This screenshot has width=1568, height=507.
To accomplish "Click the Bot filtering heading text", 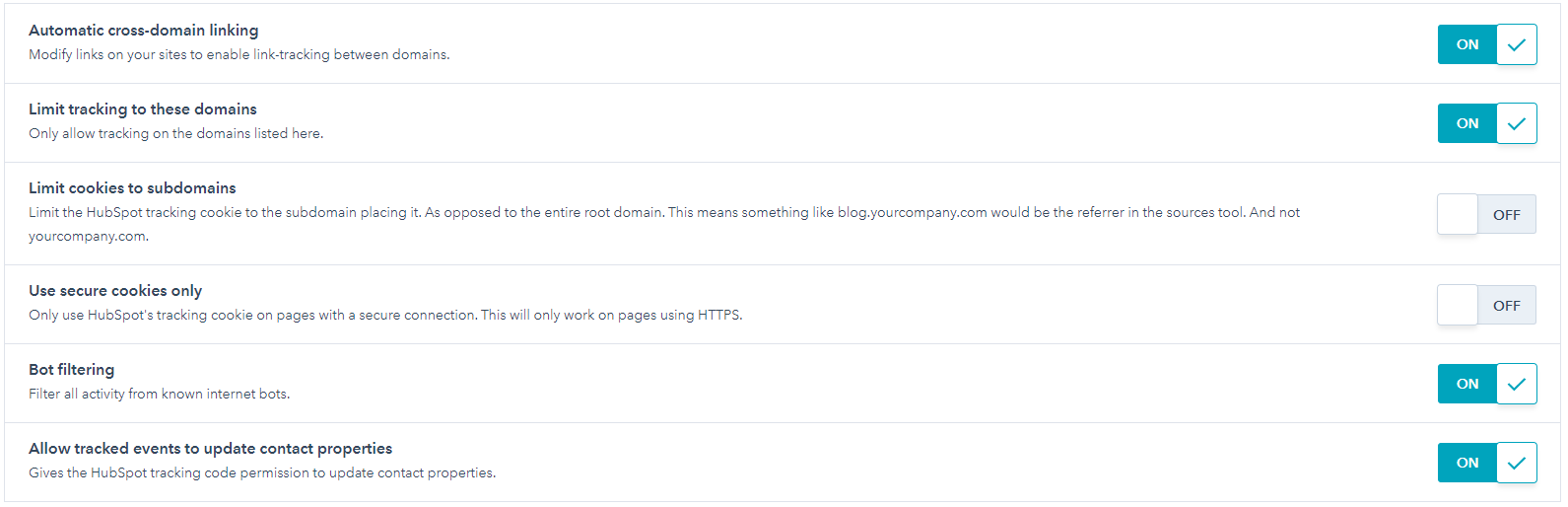I will click(x=72, y=370).
